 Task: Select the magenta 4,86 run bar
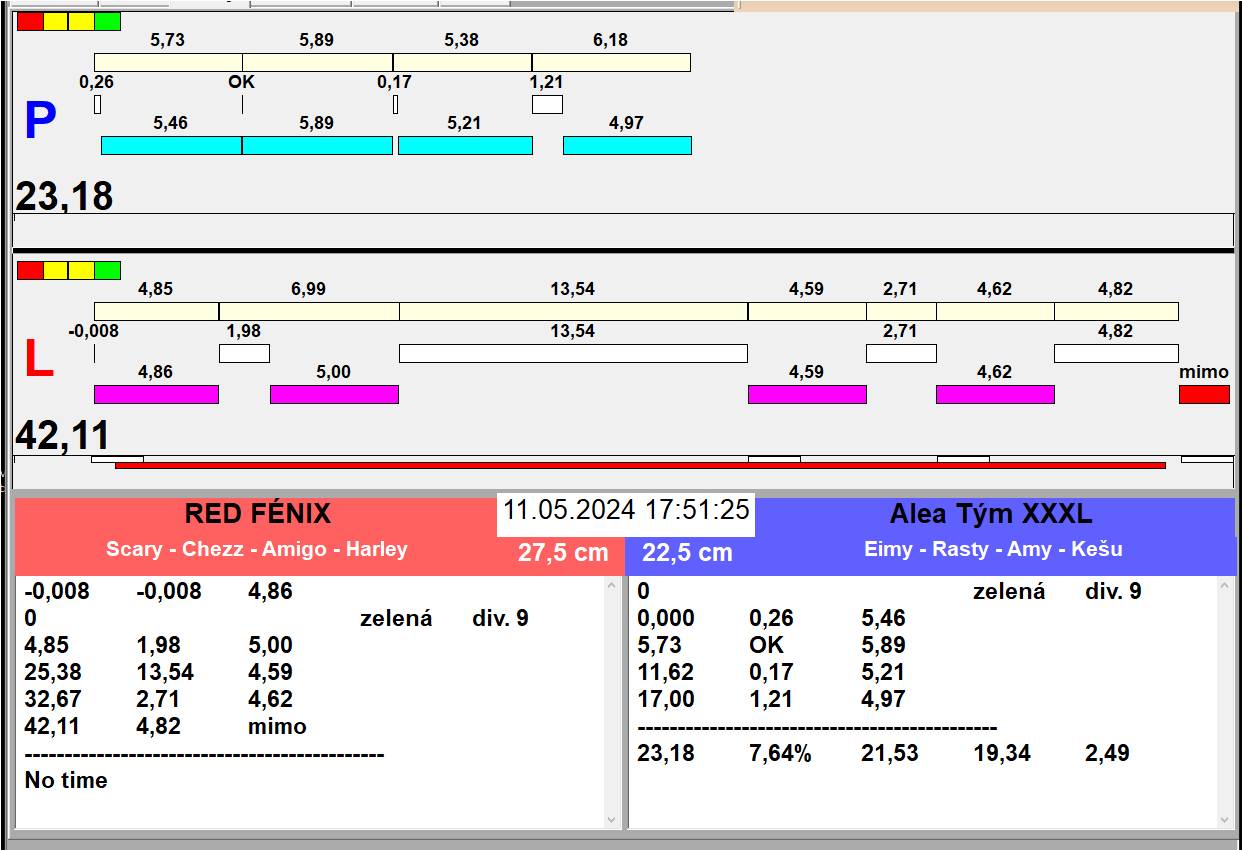pos(156,394)
